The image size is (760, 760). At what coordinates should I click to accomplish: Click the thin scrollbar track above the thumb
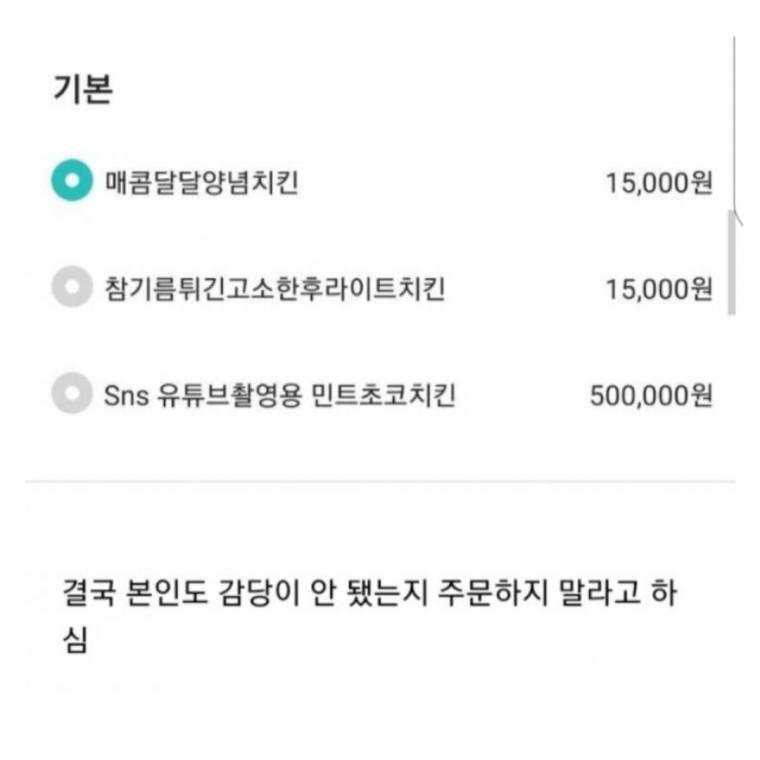(734, 120)
